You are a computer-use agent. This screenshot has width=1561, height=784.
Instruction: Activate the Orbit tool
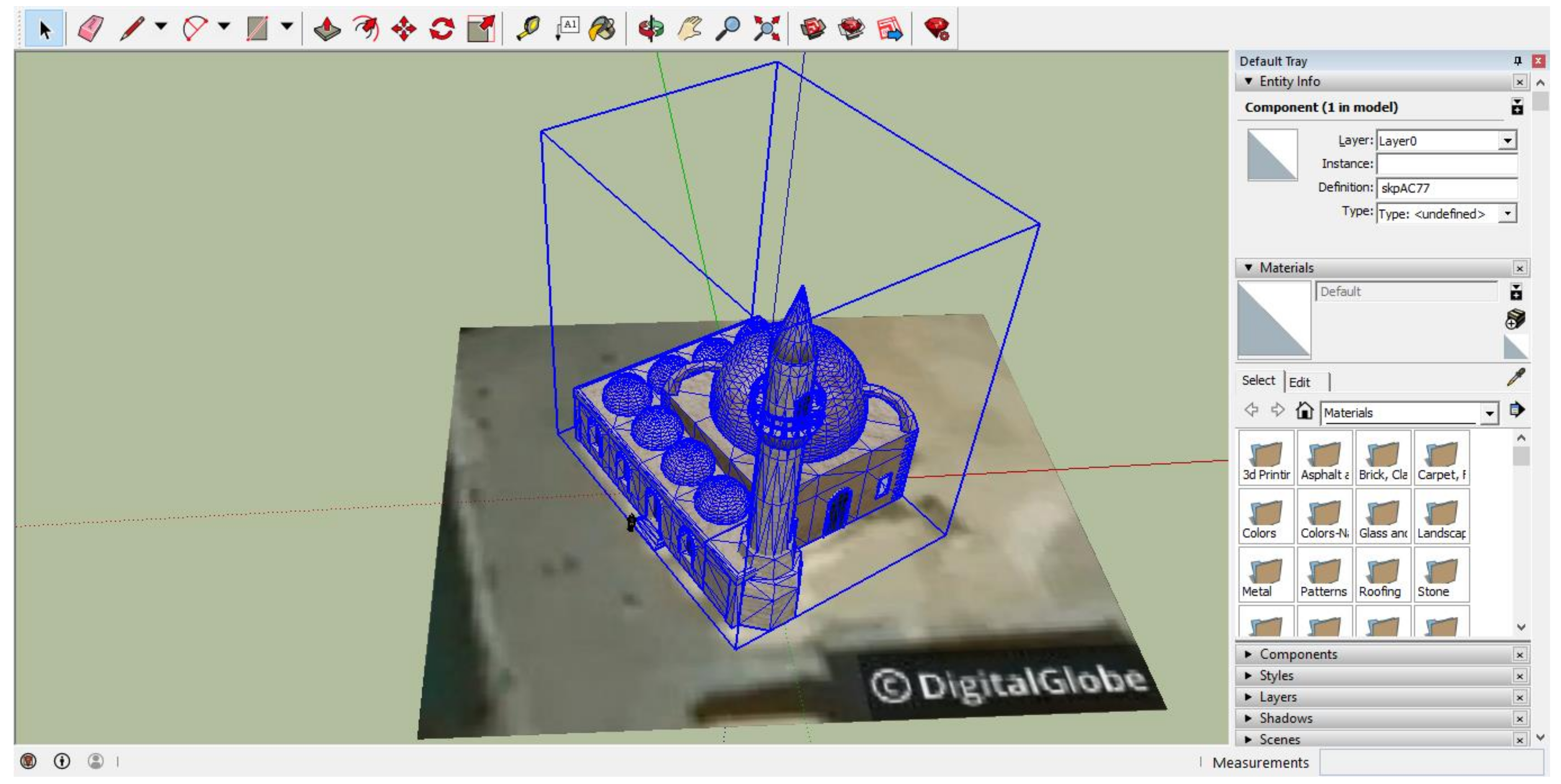pos(651,28)
